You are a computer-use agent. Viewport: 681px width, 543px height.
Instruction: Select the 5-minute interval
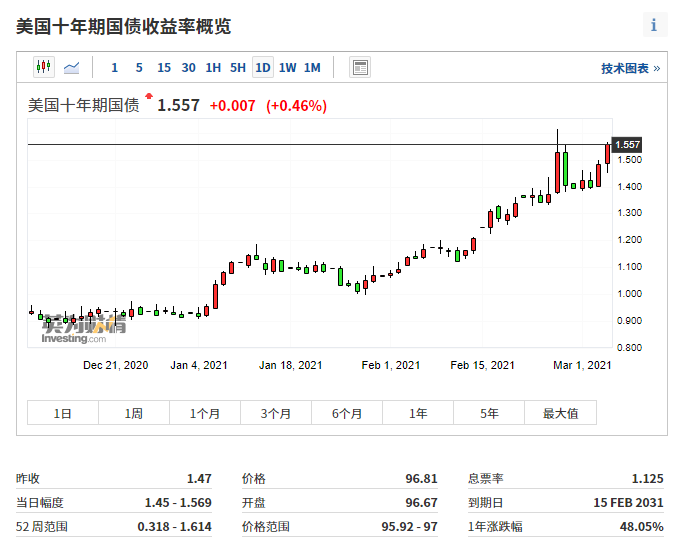pyautogui.click(x=139, y=68)
